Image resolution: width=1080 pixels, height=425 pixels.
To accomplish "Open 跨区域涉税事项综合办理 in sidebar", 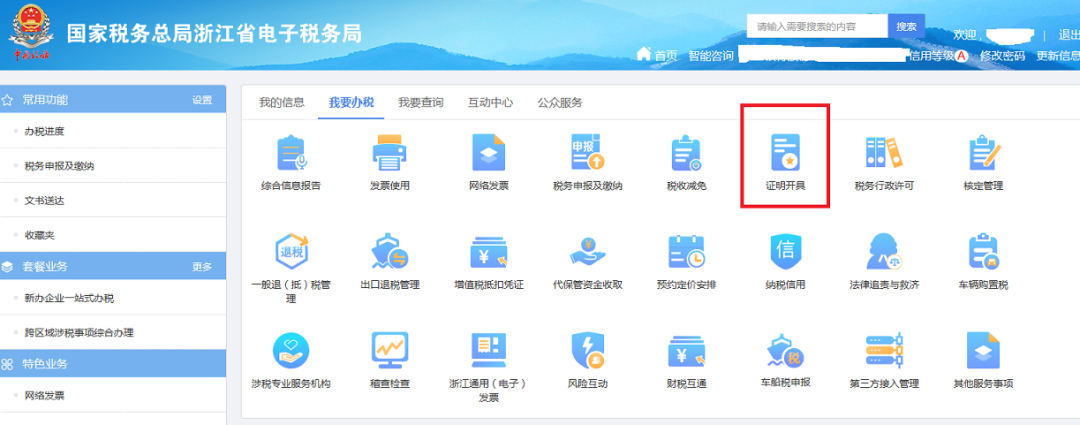I will 79,333.
